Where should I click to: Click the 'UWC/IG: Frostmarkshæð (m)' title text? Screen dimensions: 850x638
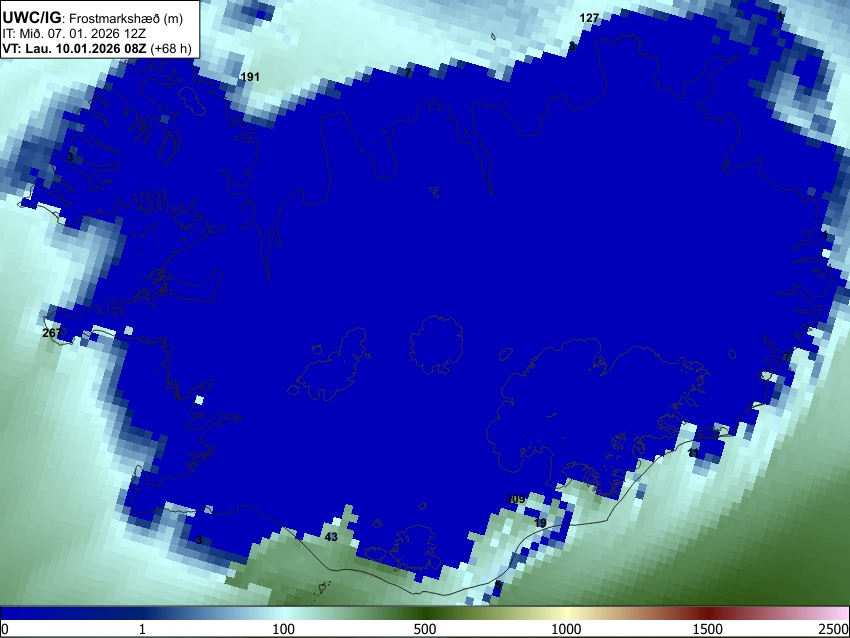tap(93, 18)
